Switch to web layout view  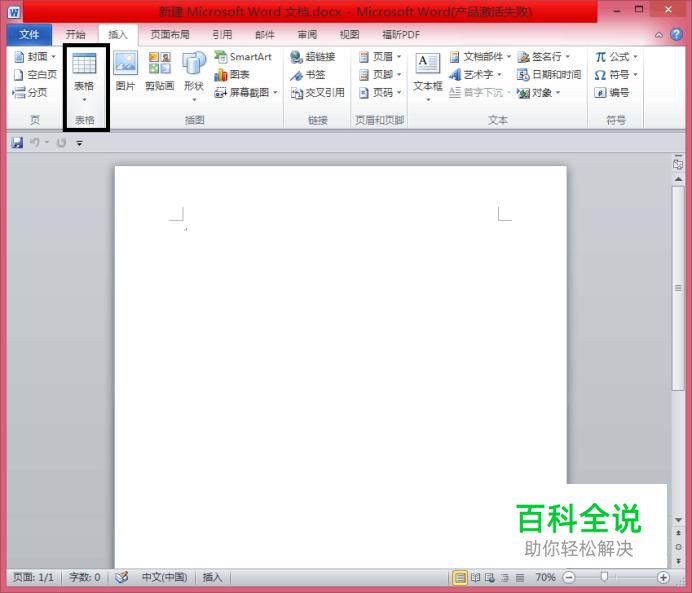click(490, 577)
